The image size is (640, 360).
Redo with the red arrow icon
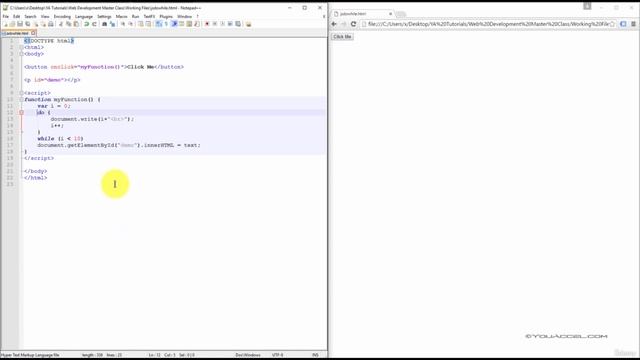94,24
